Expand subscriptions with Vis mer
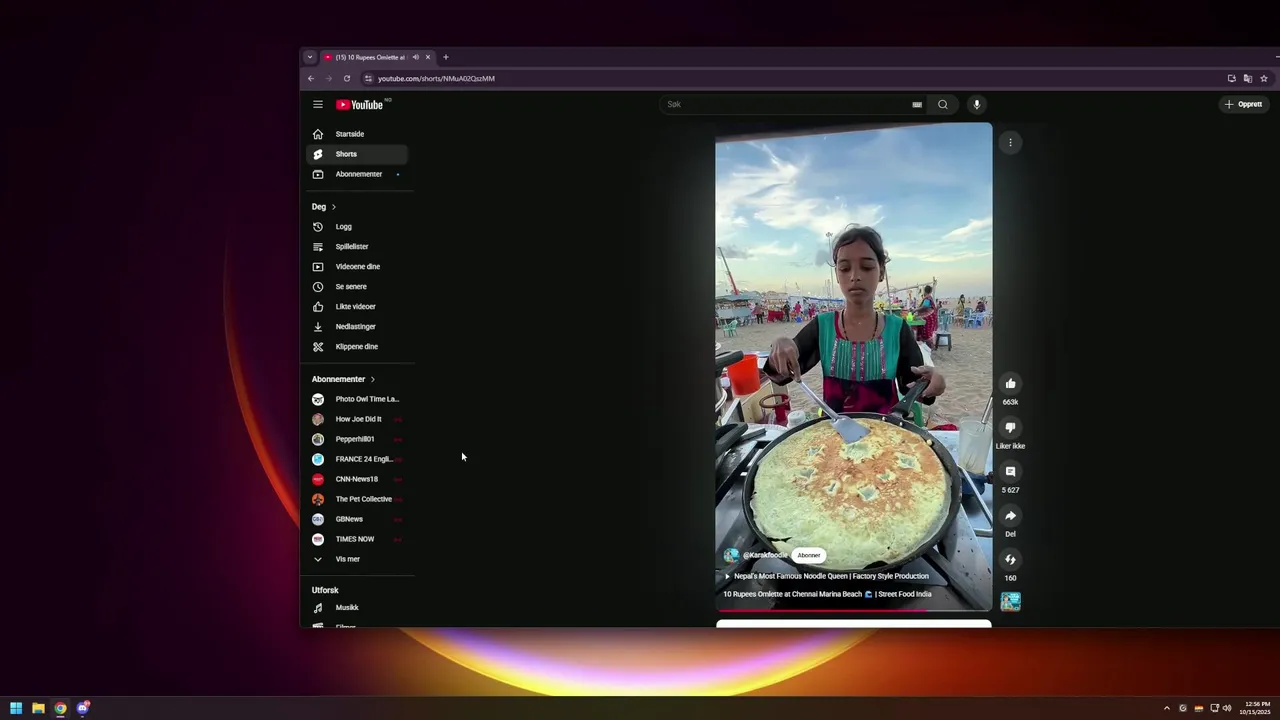The width and height of the screenshot is (1280, 720). [x=357, y=559]
